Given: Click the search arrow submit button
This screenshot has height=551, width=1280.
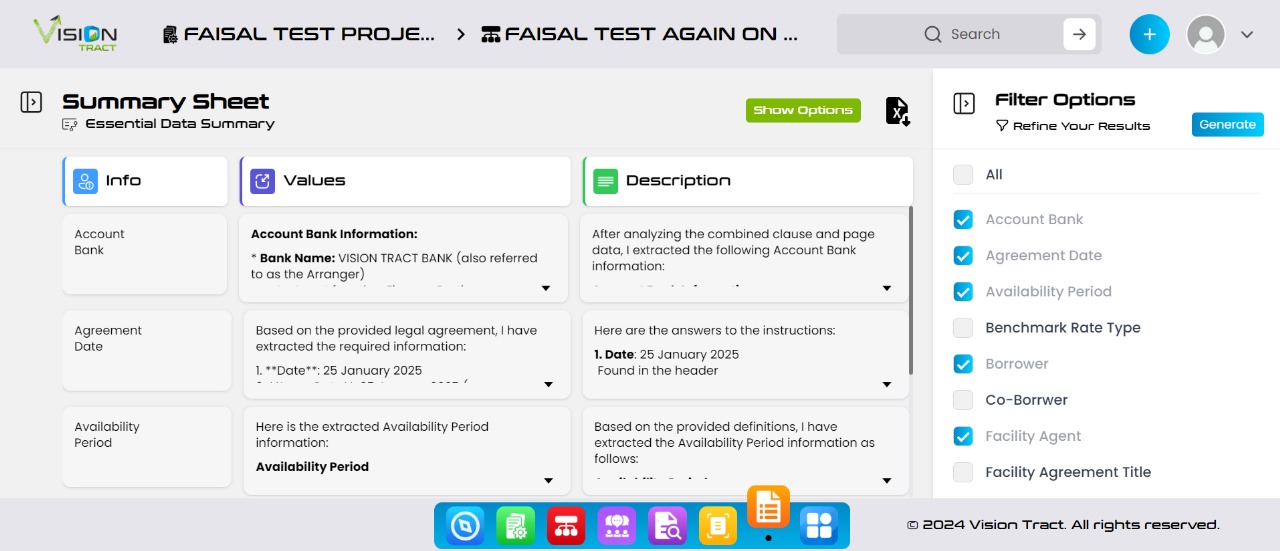Looking at the screenshot, I should tap(1079, 34).
